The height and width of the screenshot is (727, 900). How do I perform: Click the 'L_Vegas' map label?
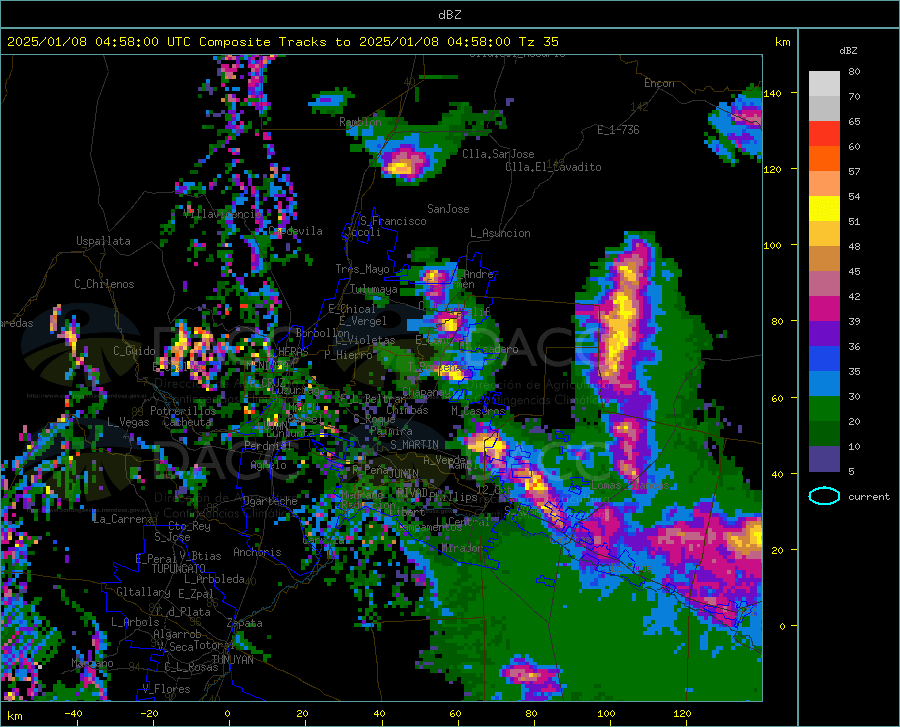pos(129,422)
